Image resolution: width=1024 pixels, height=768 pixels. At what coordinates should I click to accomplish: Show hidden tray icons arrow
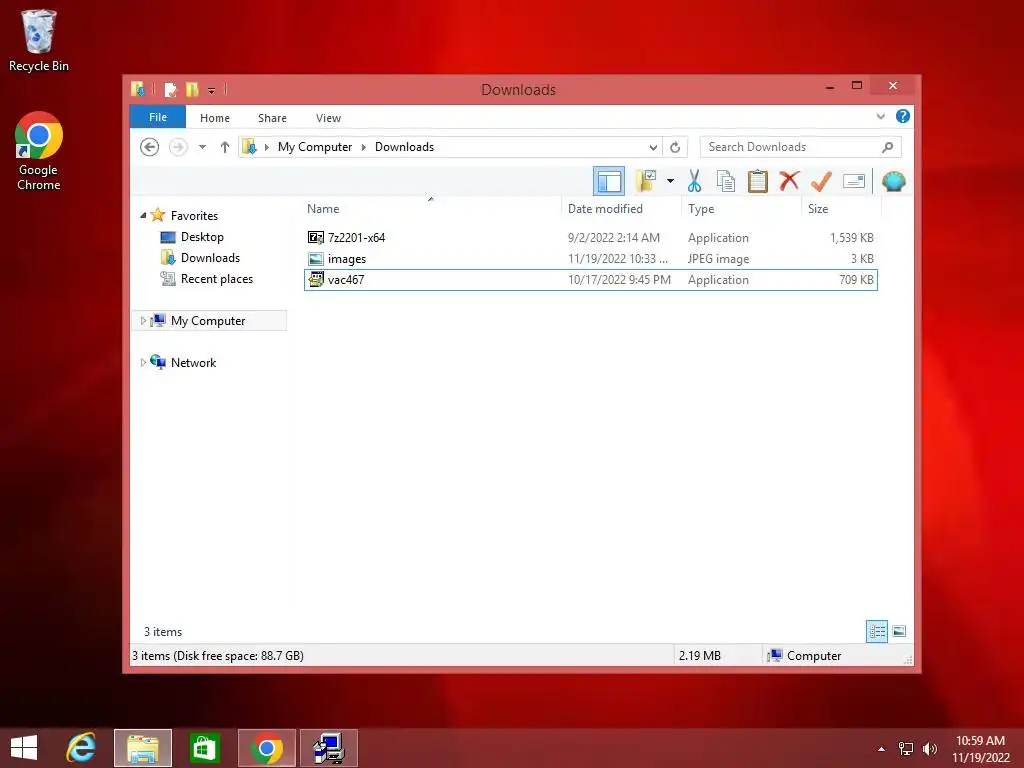pos(882,749)
